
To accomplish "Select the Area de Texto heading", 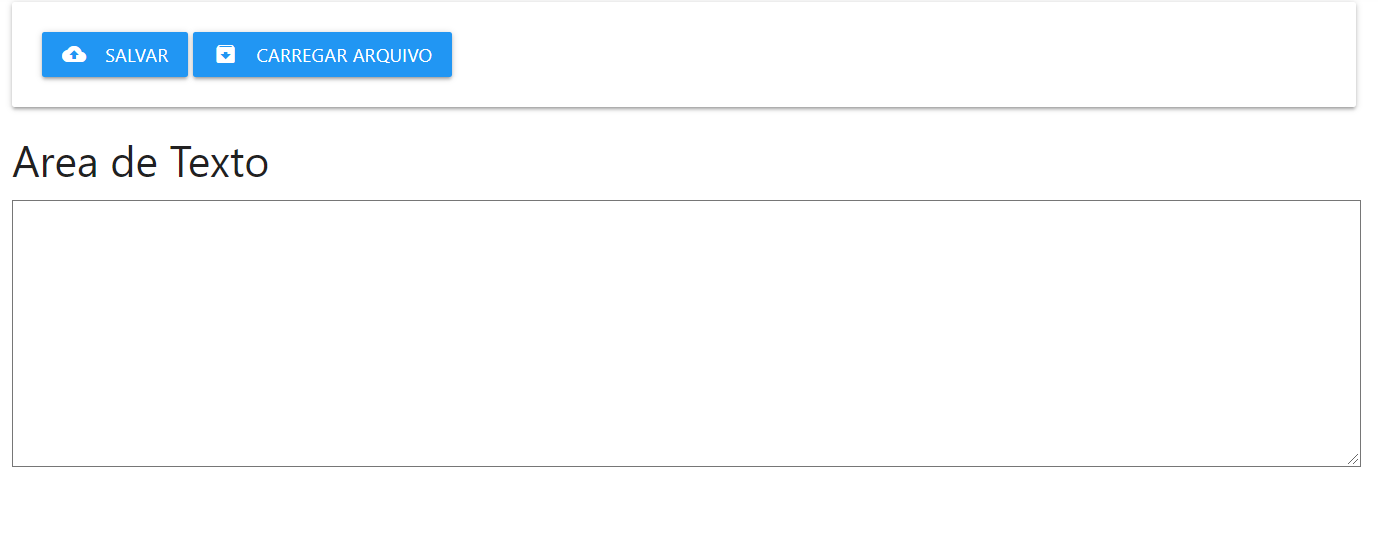I will click(x=141, y=162).
